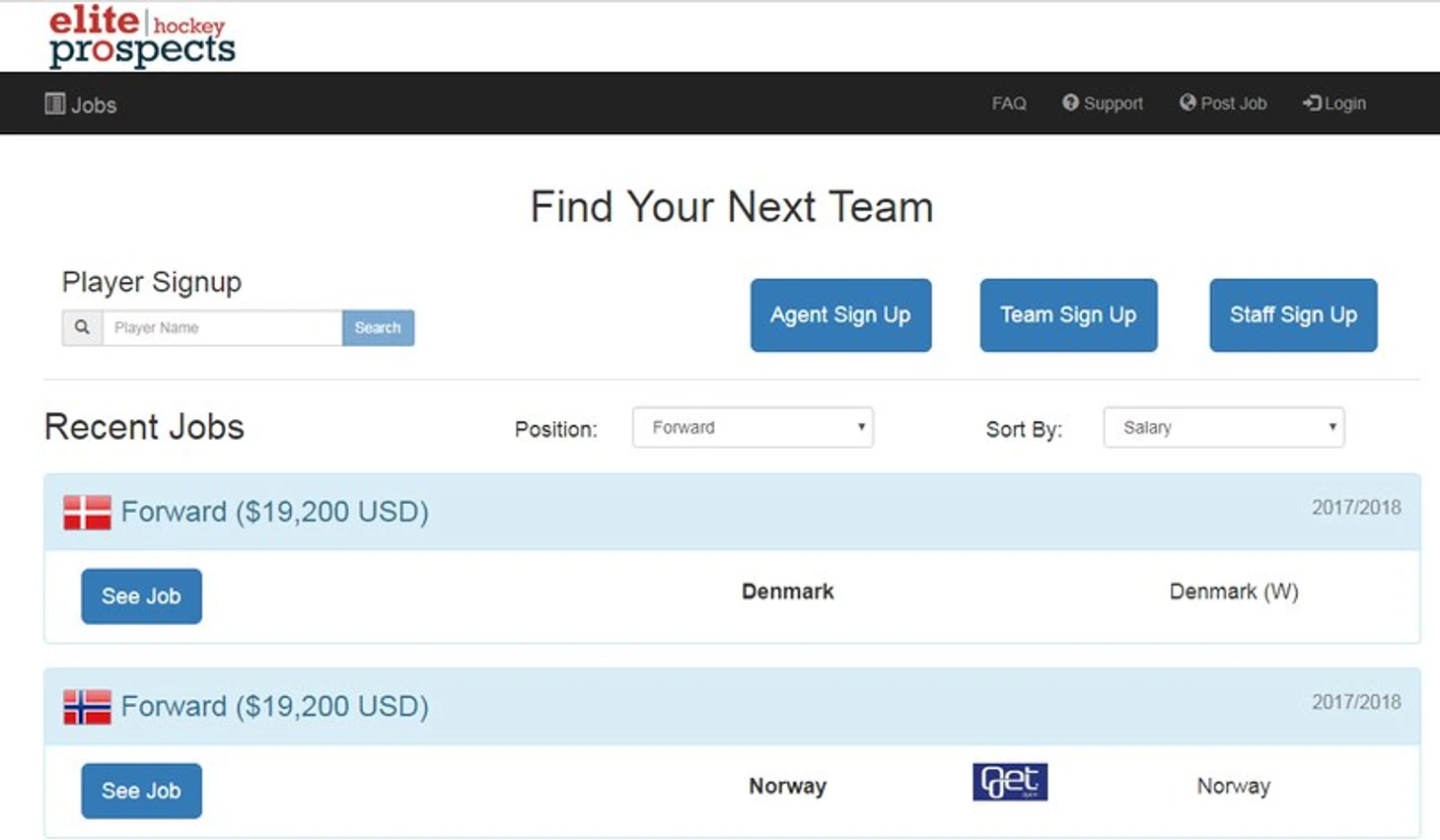Click the Denmark flag icon

[87, 513]
